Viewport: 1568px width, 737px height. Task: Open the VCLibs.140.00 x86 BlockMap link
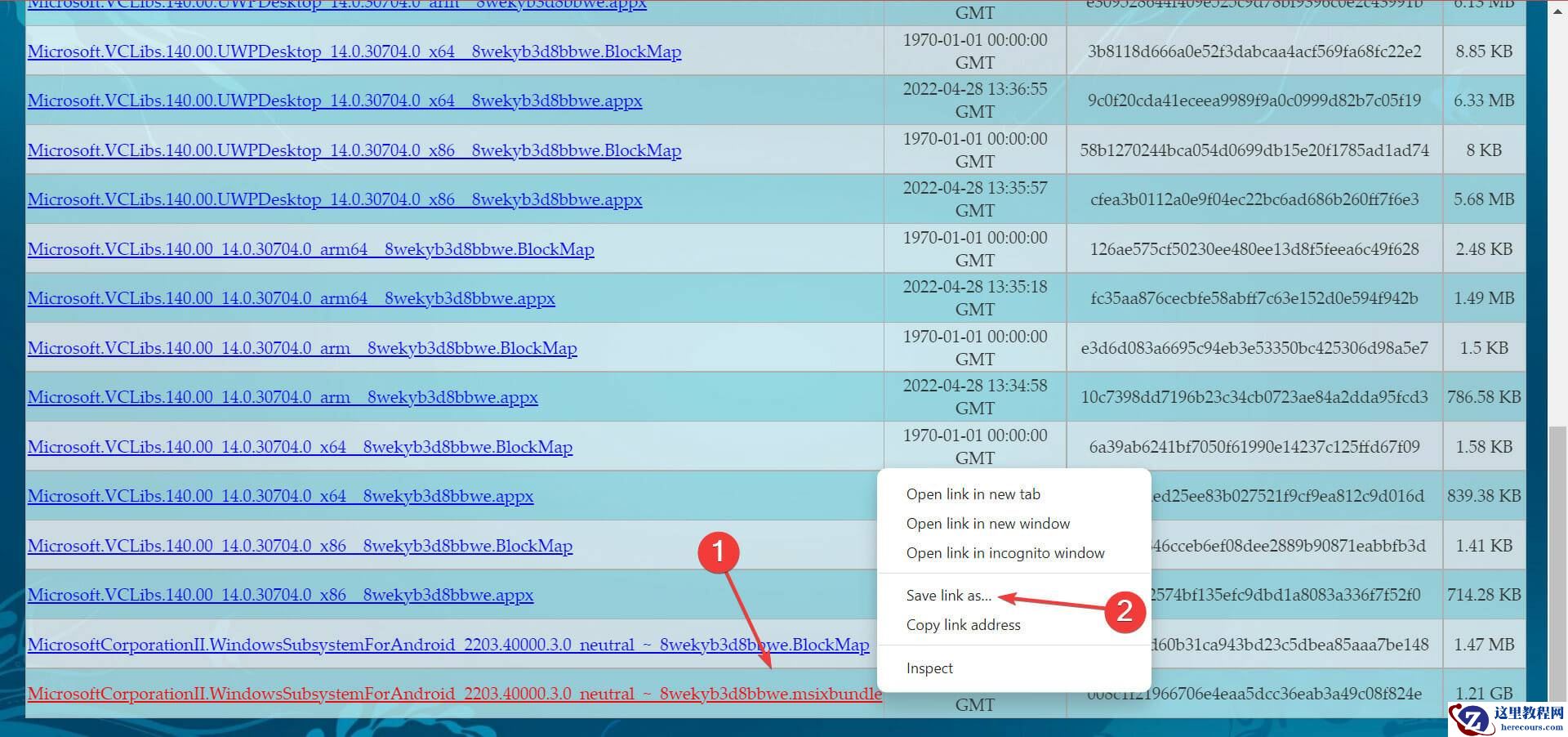pyautogui.click(x=300, y=546)
